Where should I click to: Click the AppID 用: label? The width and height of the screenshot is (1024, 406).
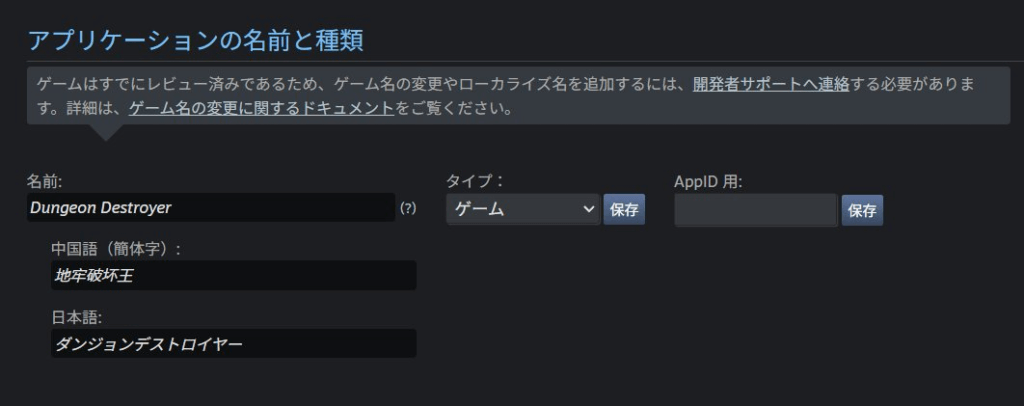pos(708,181)
